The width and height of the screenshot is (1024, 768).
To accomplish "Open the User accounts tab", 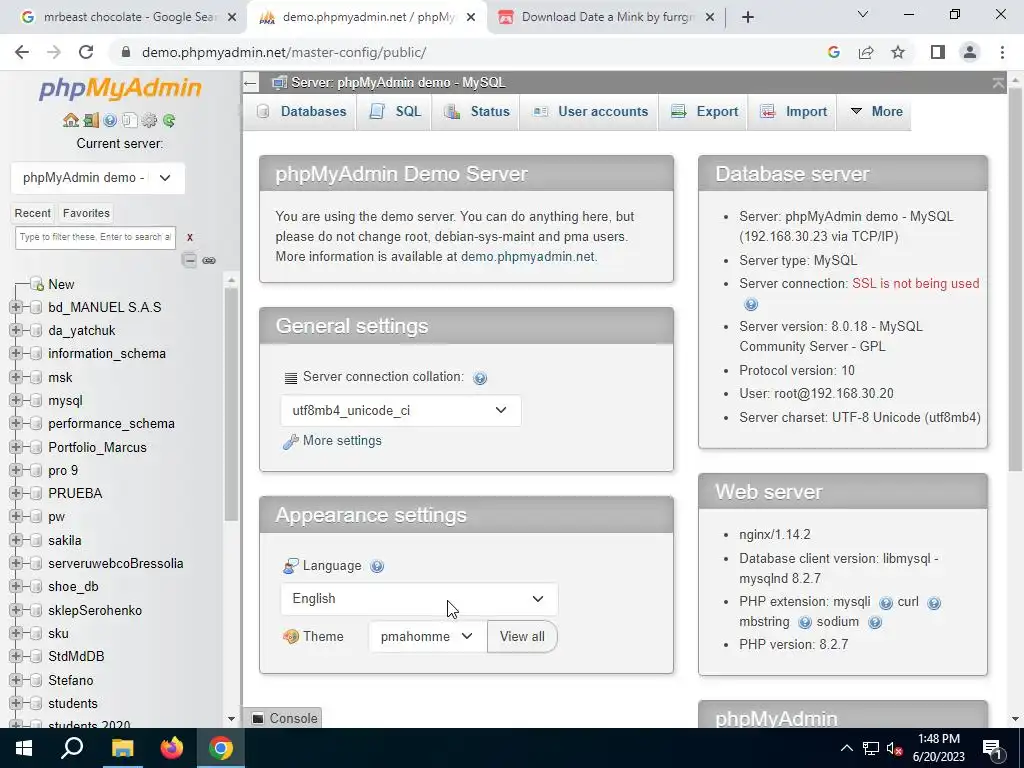I will [590, 112].
